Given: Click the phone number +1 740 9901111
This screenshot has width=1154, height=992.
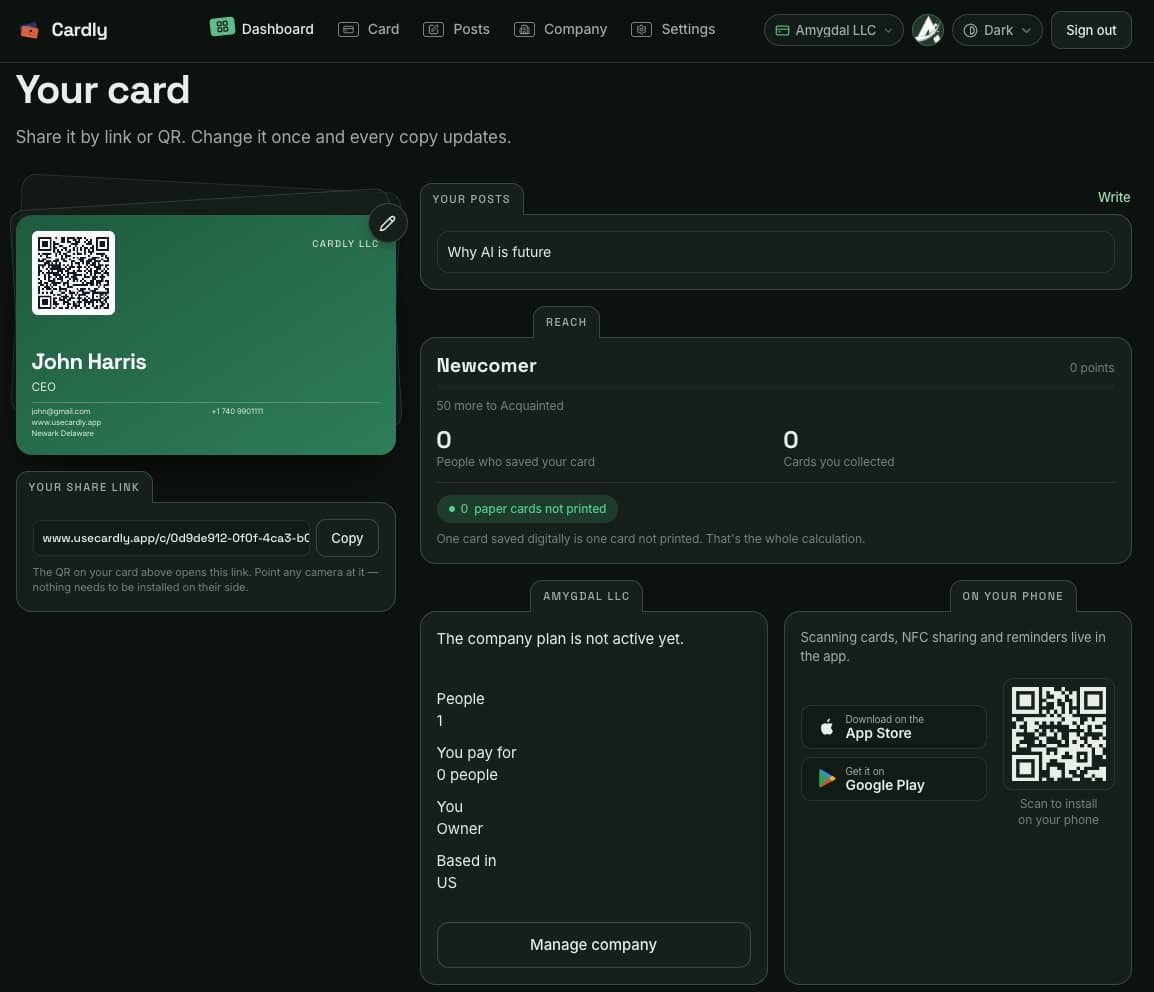Looking at the screenshot, I should [237, 411].
